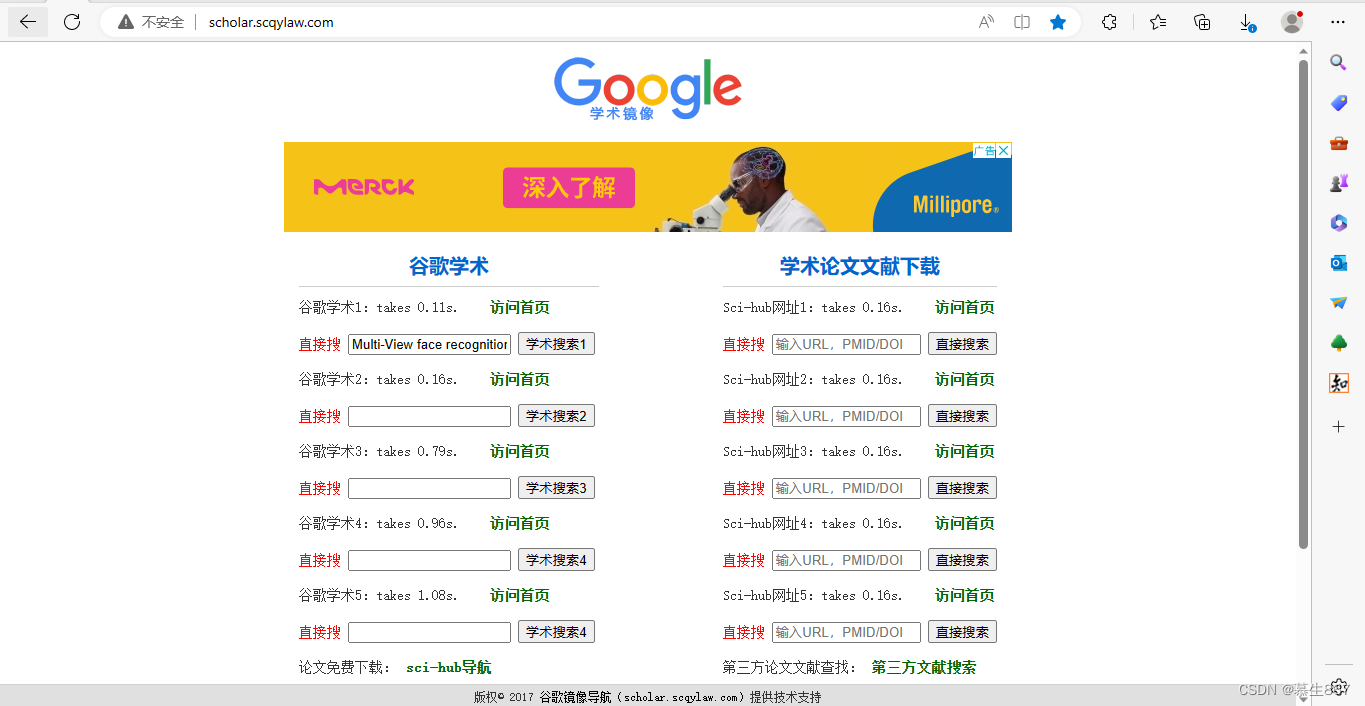Open the Edge settings and more menu
This screenshot has width=1365, height=706.
pyautogui.click(x=1338, y=22)
